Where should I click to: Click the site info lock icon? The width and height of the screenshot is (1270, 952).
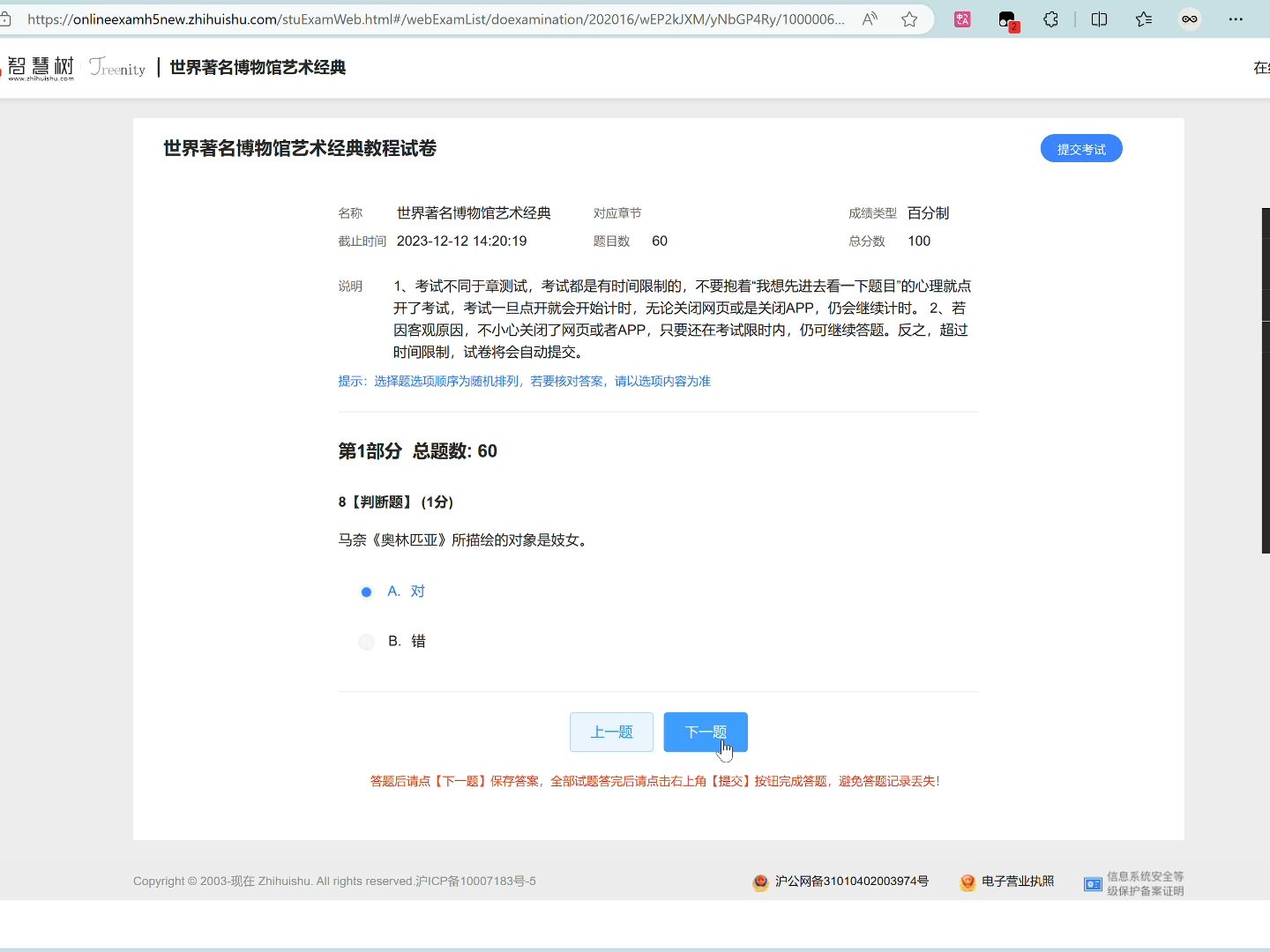pyautogui.click(x=4, y=19)
